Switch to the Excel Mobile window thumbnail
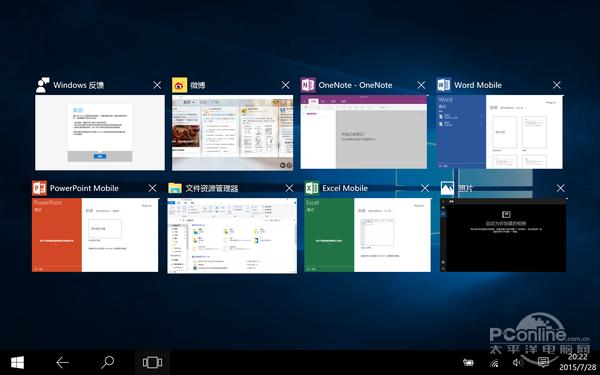 click(367, 235)
